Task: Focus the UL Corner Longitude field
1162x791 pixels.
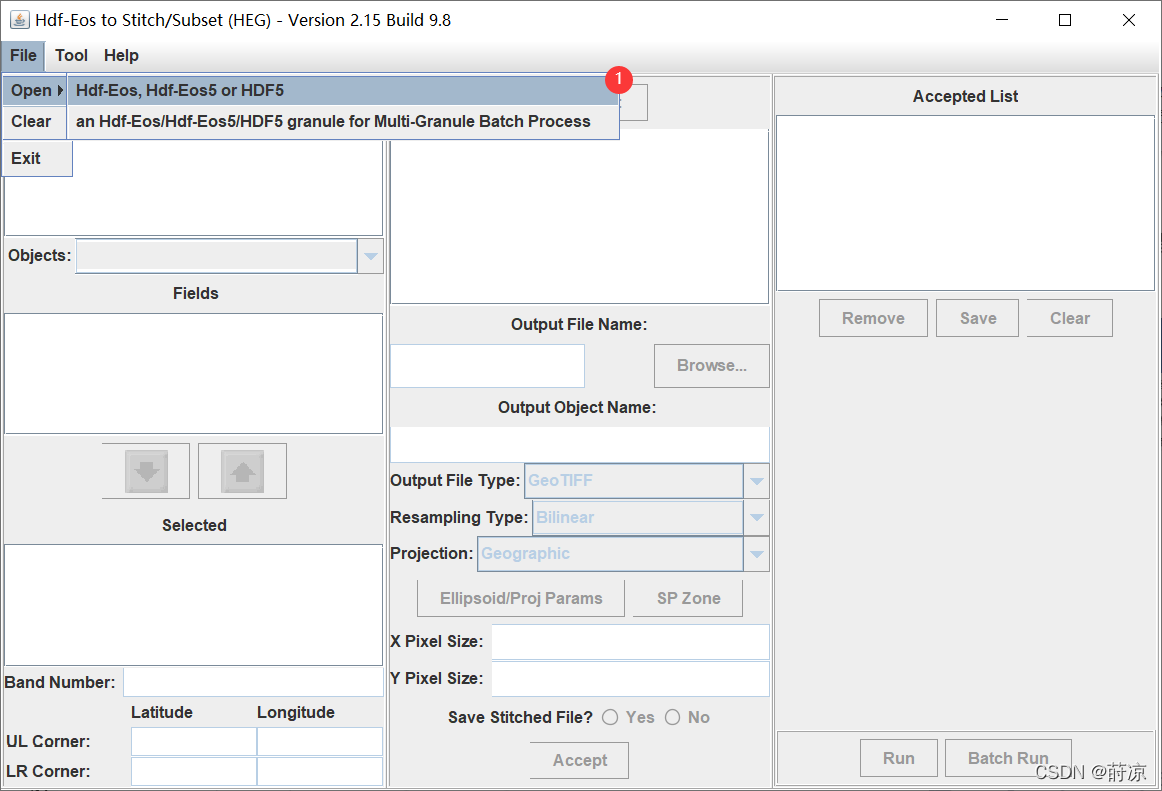Action: point(320,741)
